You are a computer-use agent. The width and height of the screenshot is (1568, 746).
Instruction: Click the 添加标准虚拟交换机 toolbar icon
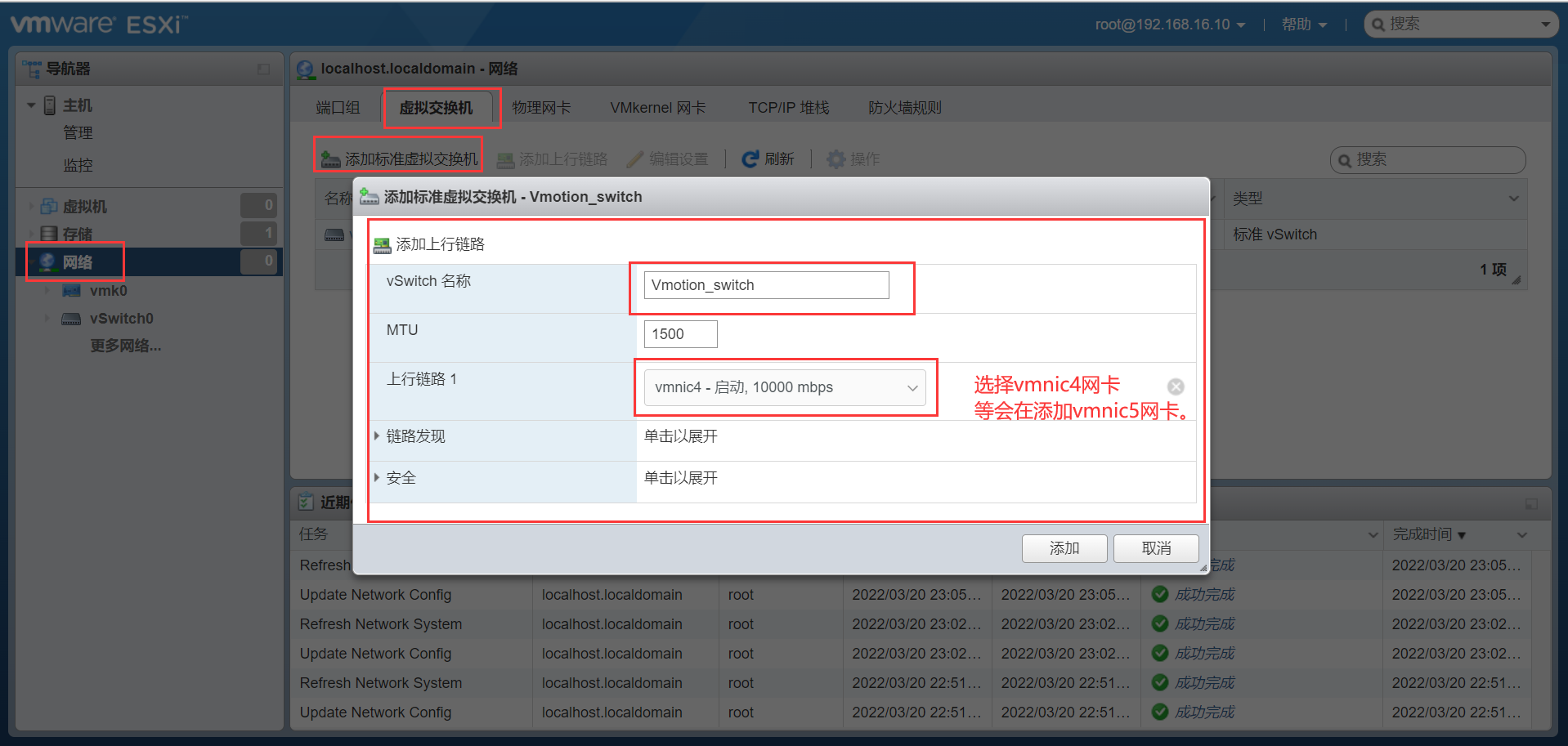[330, 159]
